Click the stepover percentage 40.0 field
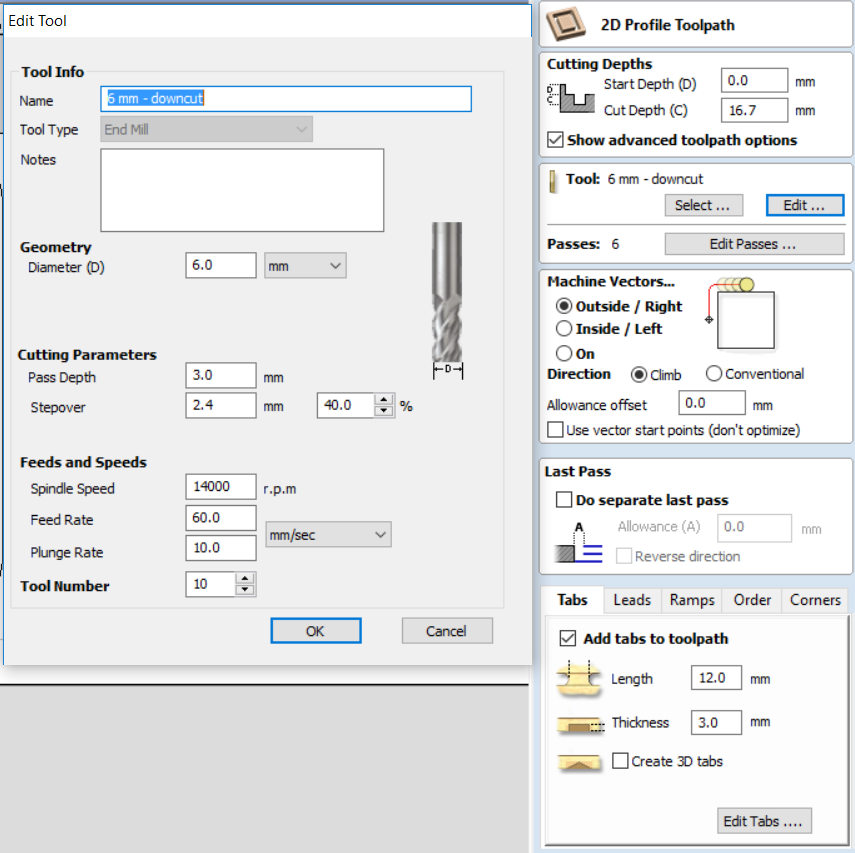 (346, 405)
